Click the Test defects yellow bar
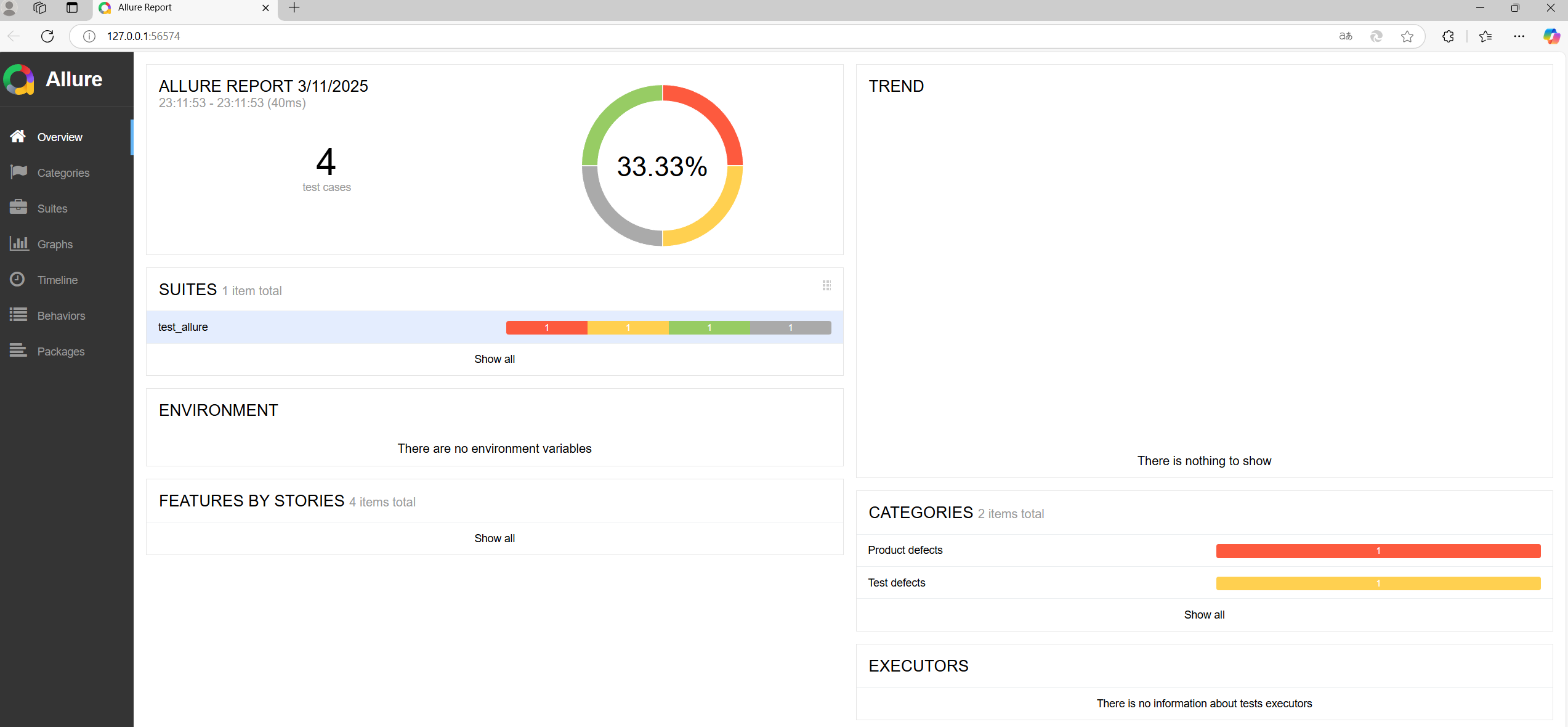The width and height of the screenshot is (1568, 727). click(1378, 583)
